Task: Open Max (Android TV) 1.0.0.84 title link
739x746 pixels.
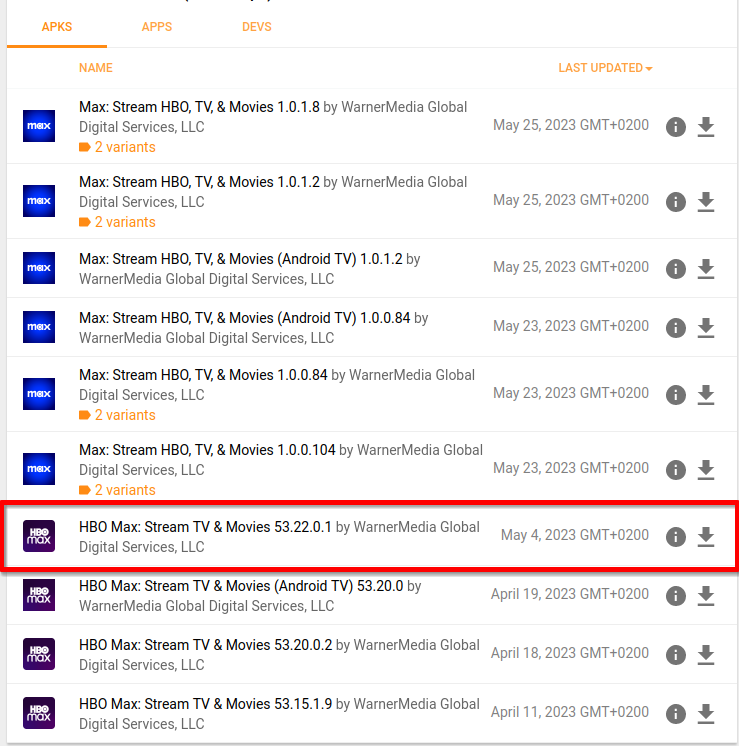Action: tap(244, 318)
